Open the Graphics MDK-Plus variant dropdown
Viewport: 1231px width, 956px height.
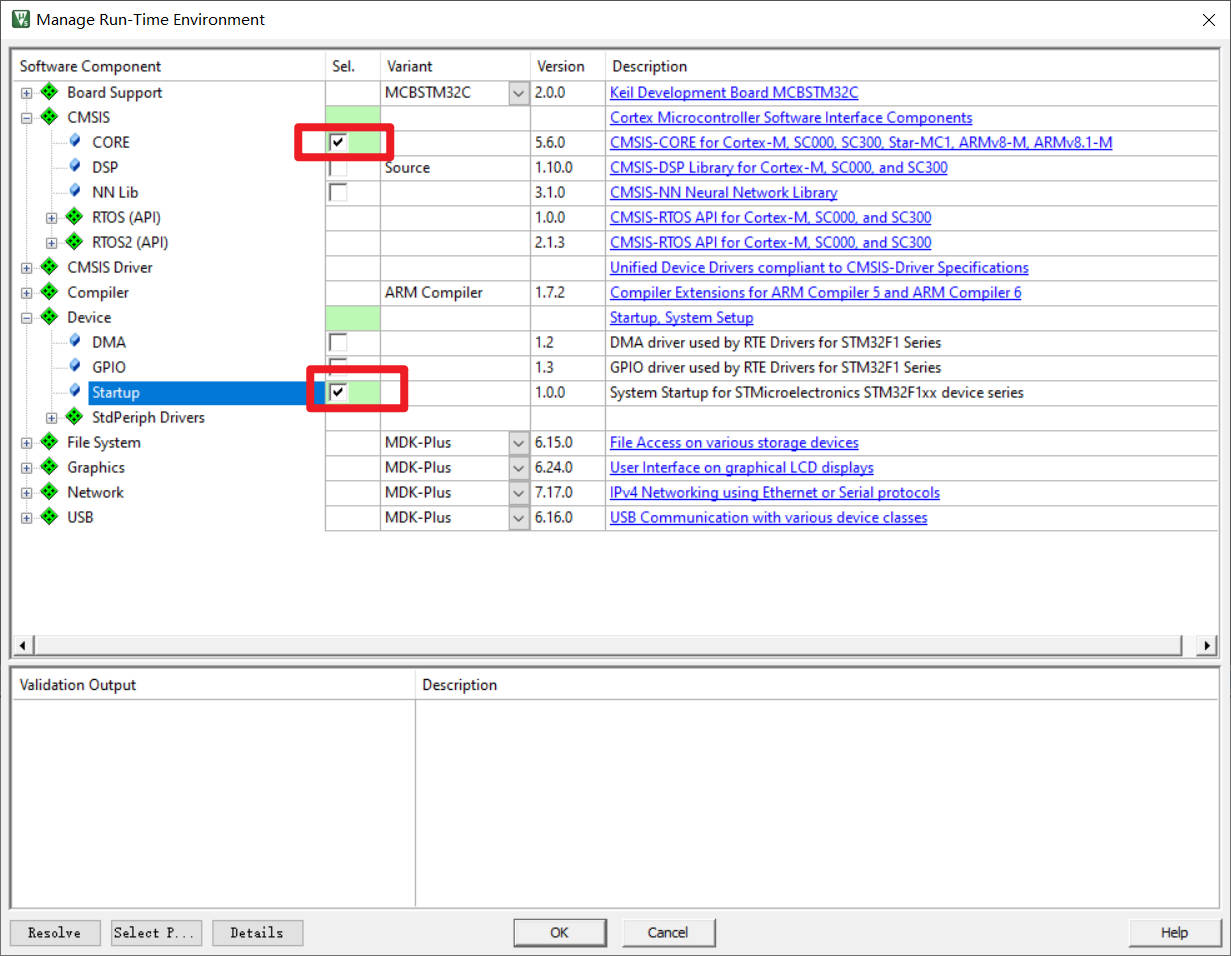519,468
